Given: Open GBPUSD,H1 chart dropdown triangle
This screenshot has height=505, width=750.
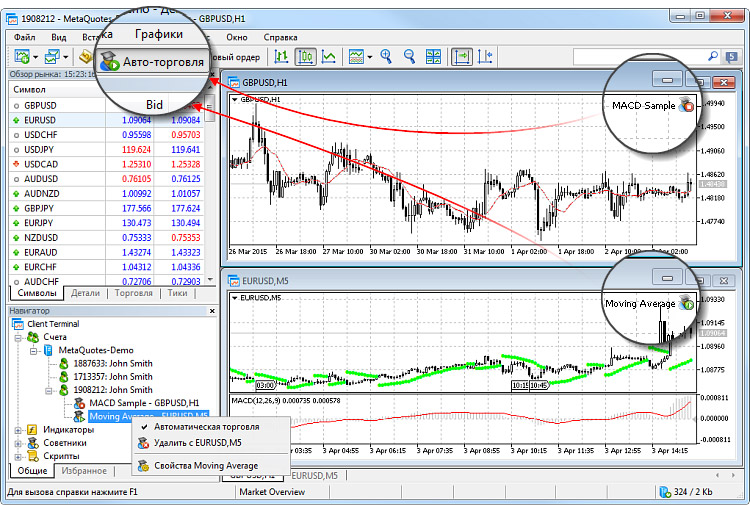Looking at the screenshot, I should [x=234, y=99].
